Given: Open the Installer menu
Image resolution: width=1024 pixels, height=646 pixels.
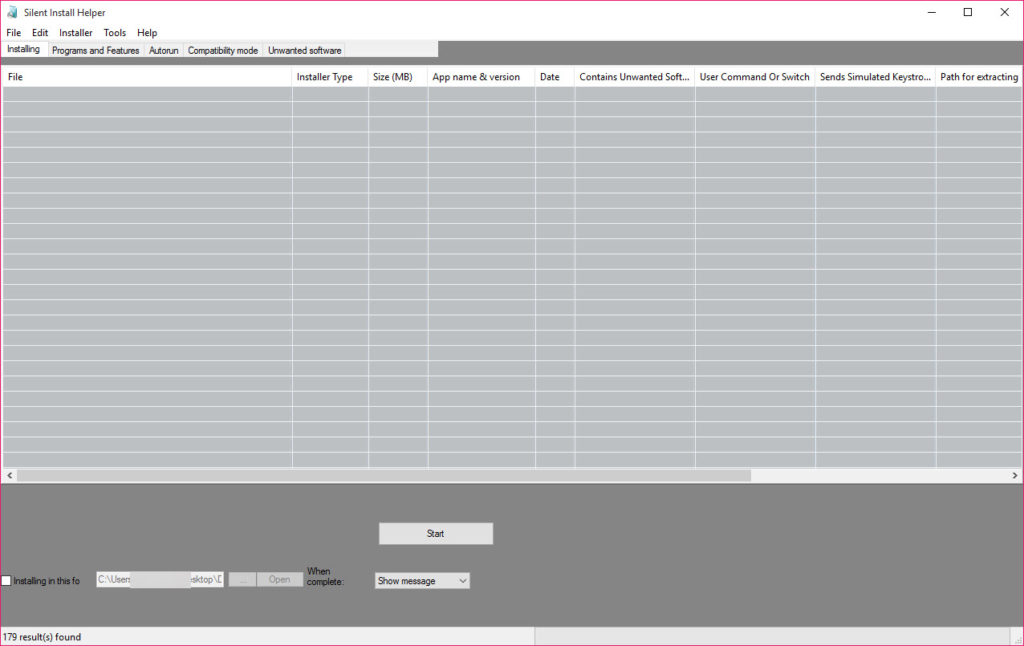Looking at the screenshot, I should click(76, 33).
